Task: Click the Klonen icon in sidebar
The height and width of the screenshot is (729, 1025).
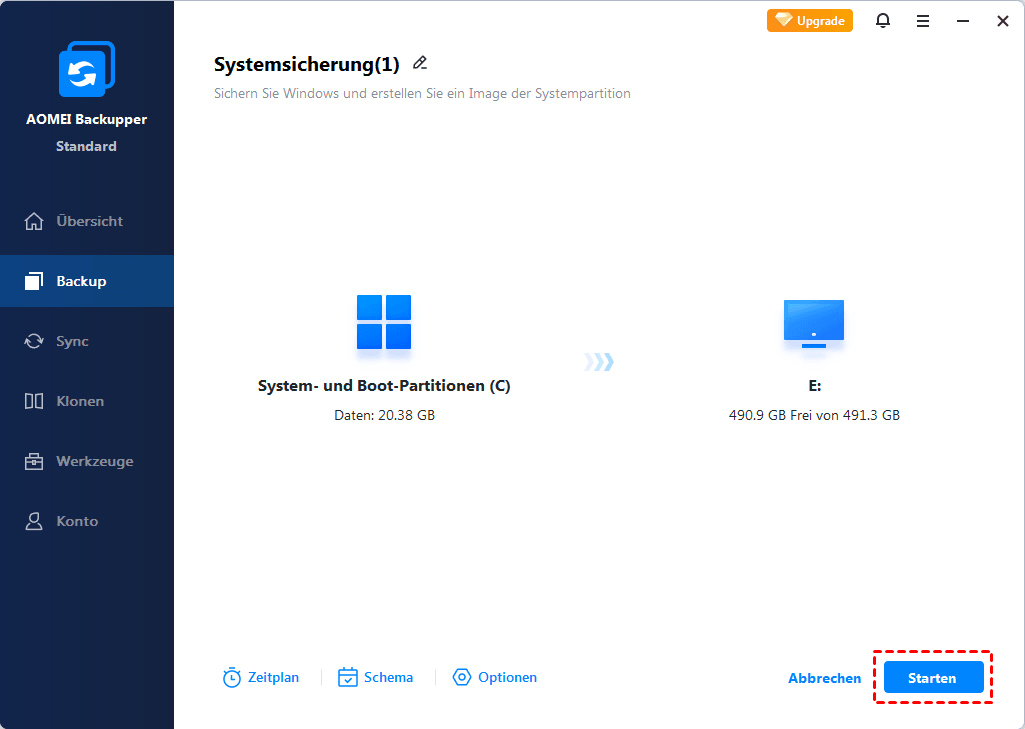Action: pos(34,401)
